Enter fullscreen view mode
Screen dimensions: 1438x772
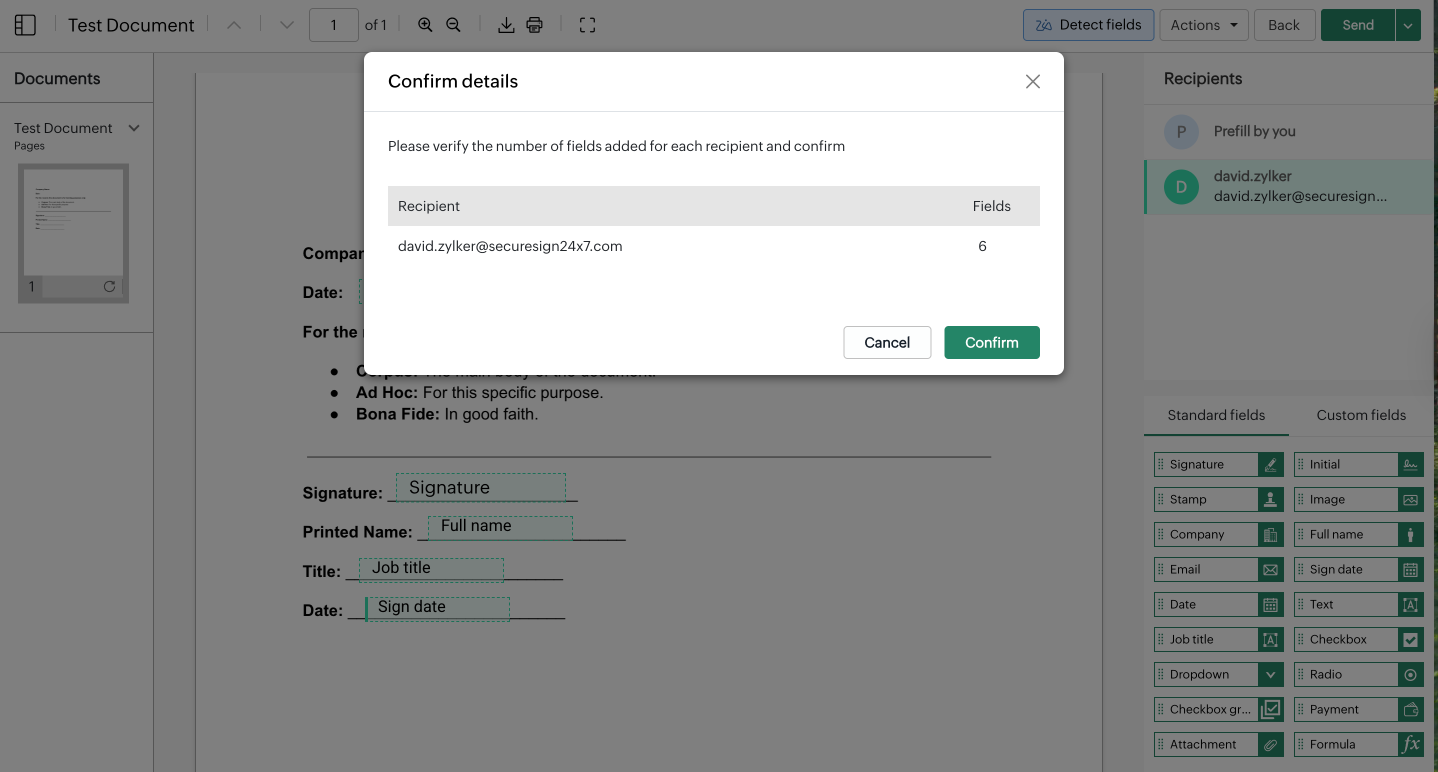tap(587, 25)
